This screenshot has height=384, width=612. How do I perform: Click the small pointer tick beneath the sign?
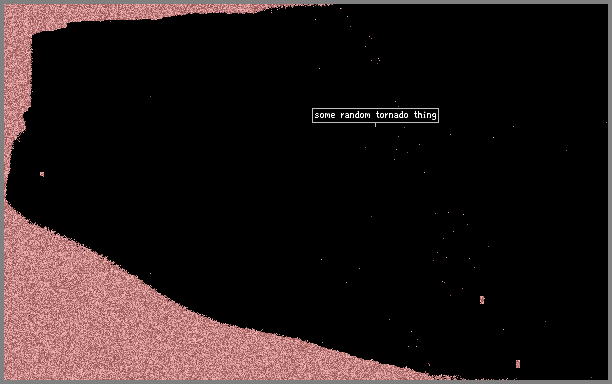pyautogui.click(x=375, y=124)
